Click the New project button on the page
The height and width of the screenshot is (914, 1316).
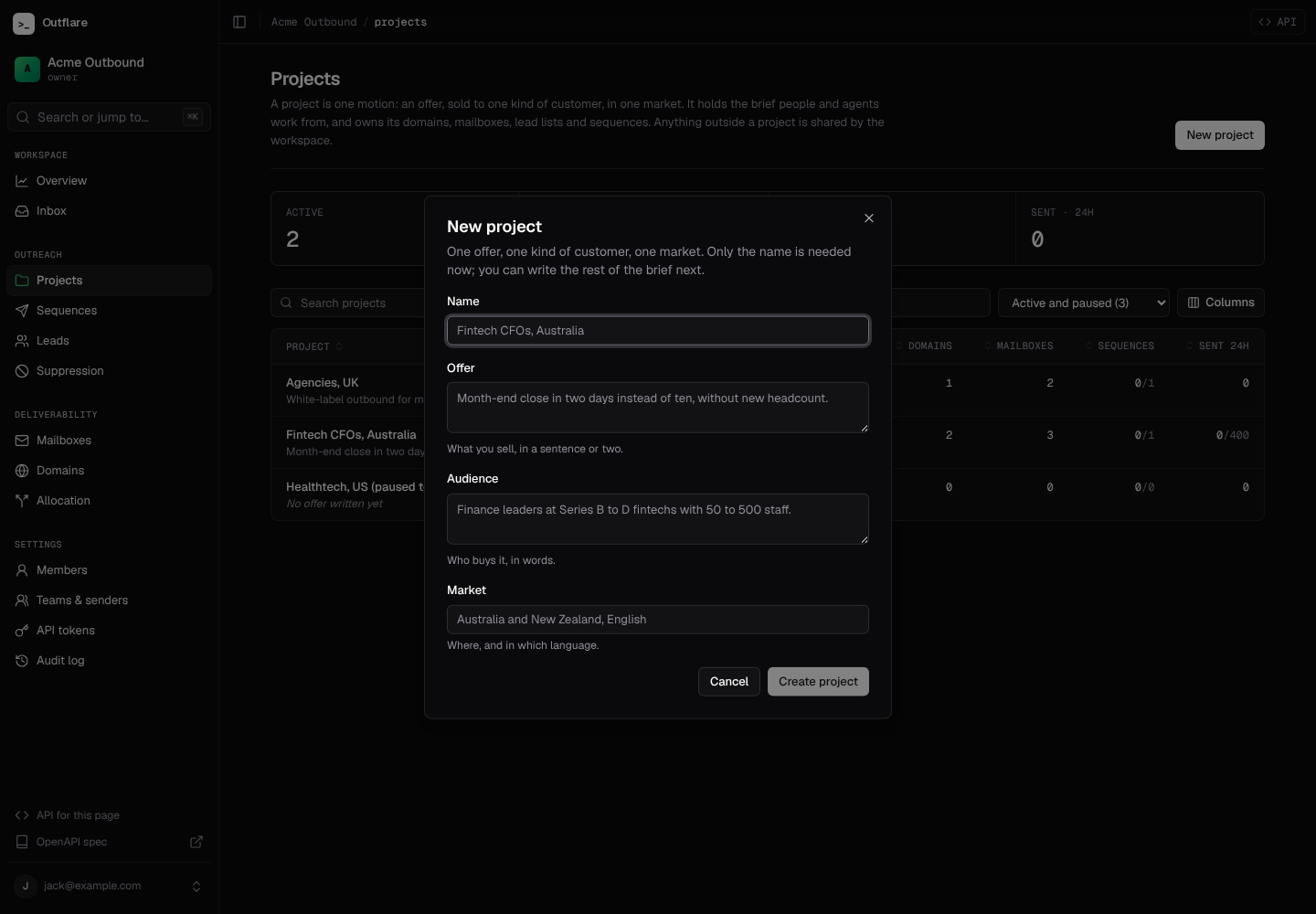[1220, 135]
